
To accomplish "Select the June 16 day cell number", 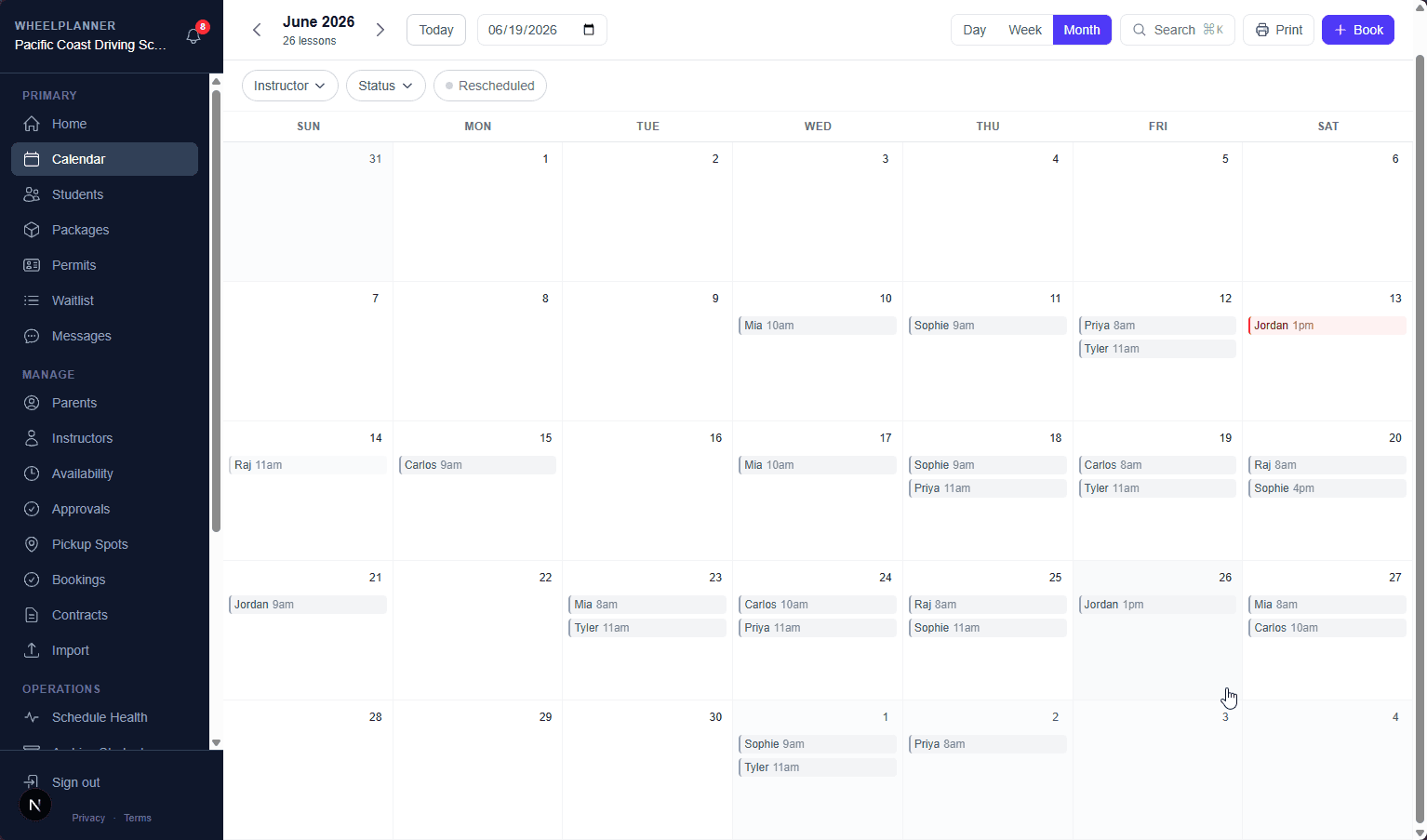I will click(x=715, y=438).
